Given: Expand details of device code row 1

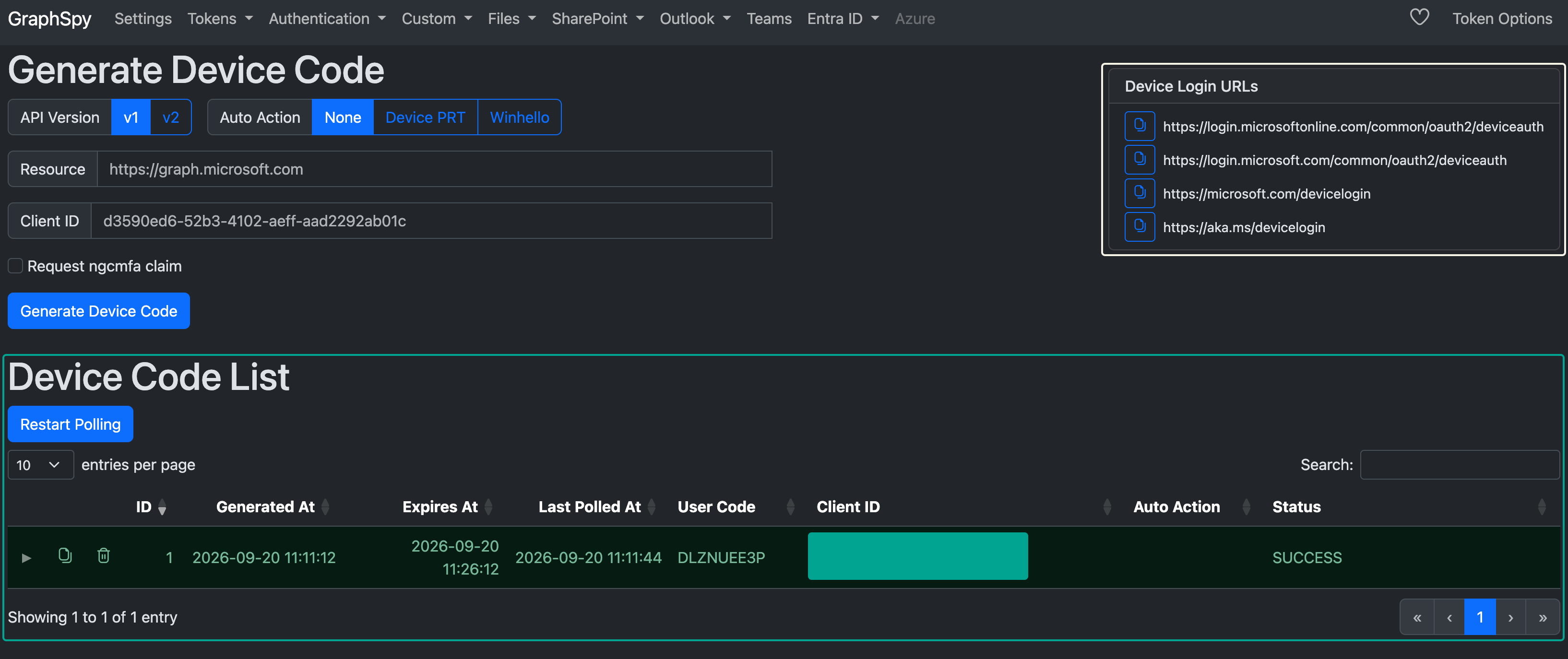Looking at the screenshot, I should (x=26, y=557).
